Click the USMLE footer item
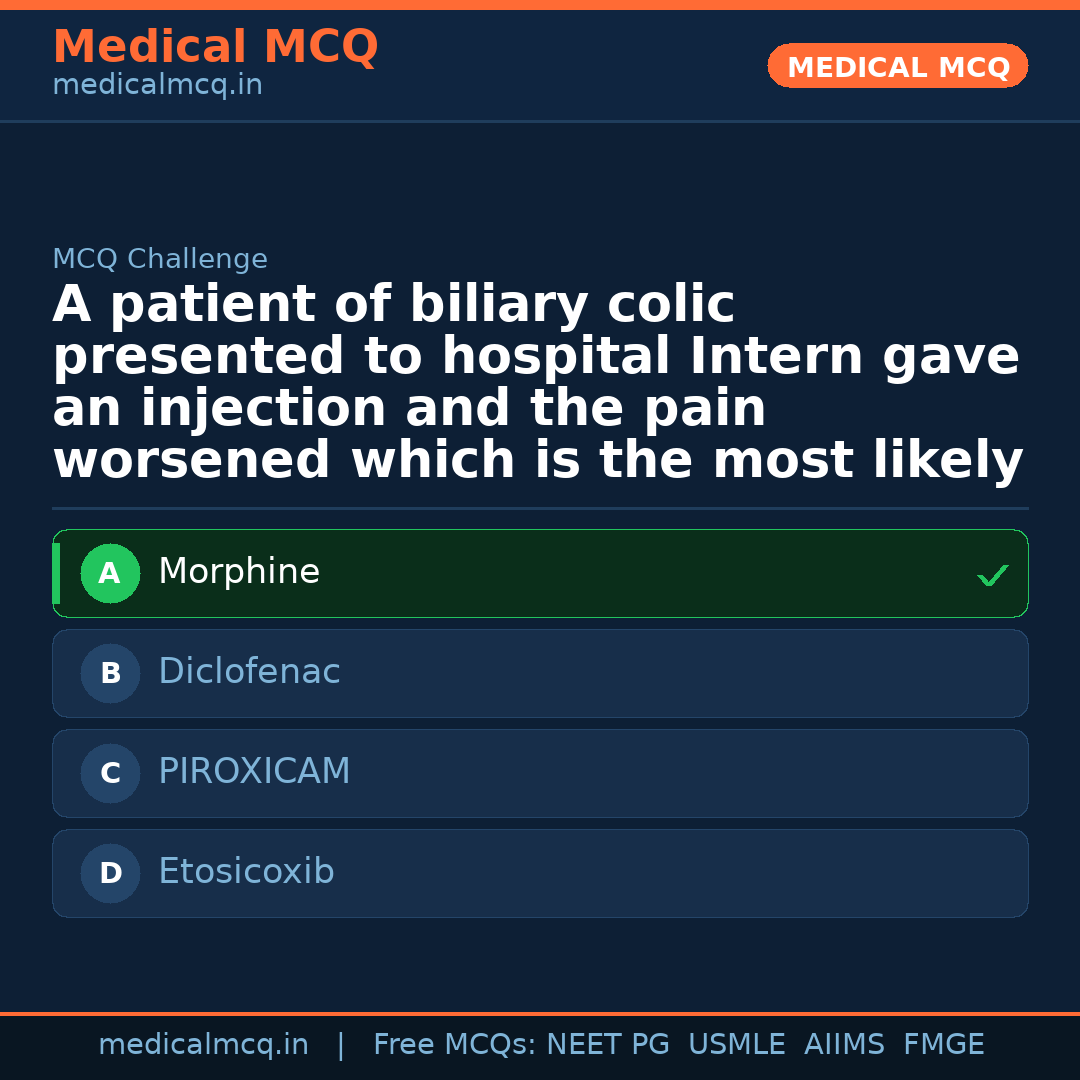 point(736,1045)
